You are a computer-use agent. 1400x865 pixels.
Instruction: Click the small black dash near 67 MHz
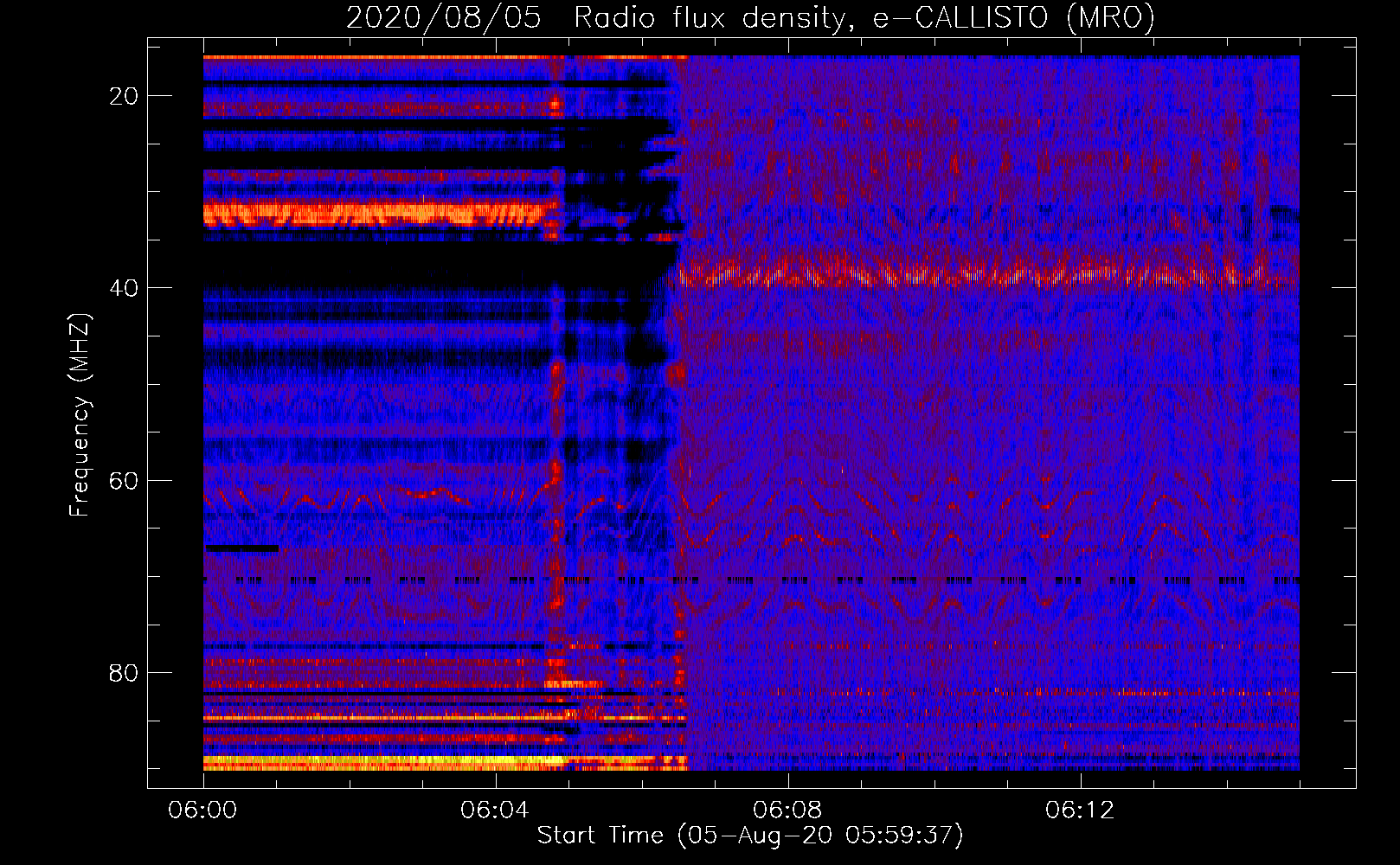coord(242,548)
